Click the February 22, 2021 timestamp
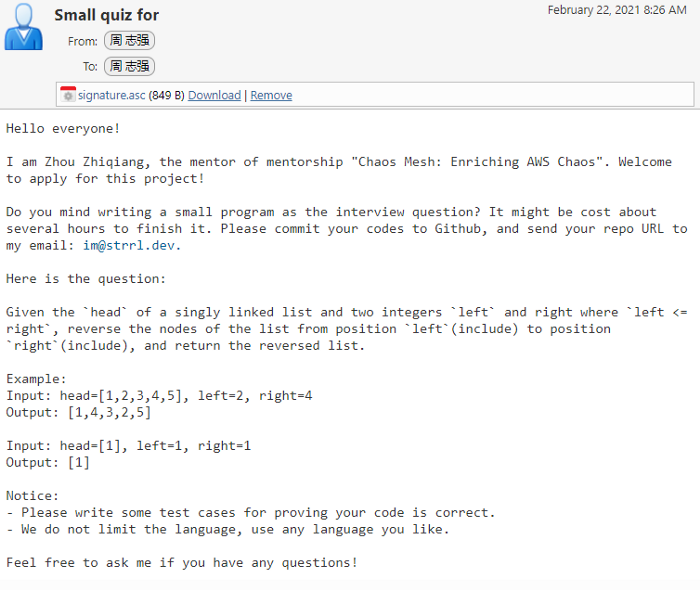Viewport: 700px width, 590px height. pos(617,10)
